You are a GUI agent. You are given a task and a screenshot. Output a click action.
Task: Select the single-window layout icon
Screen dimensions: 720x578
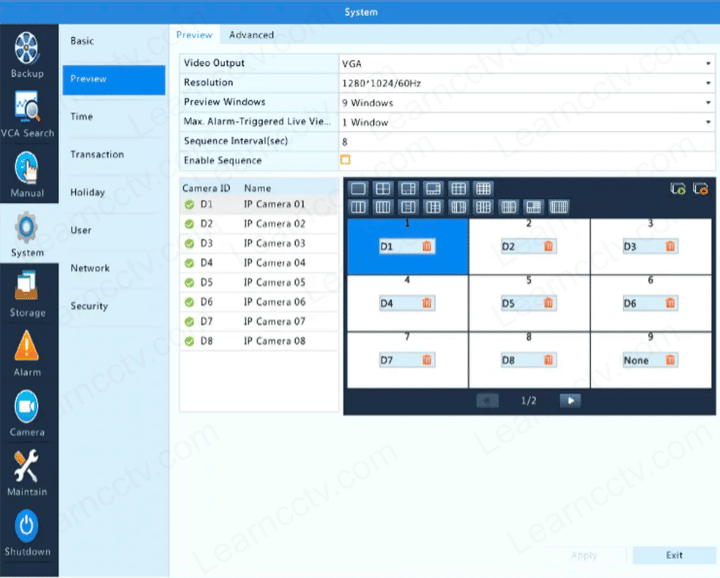click(x=357, y=188)
